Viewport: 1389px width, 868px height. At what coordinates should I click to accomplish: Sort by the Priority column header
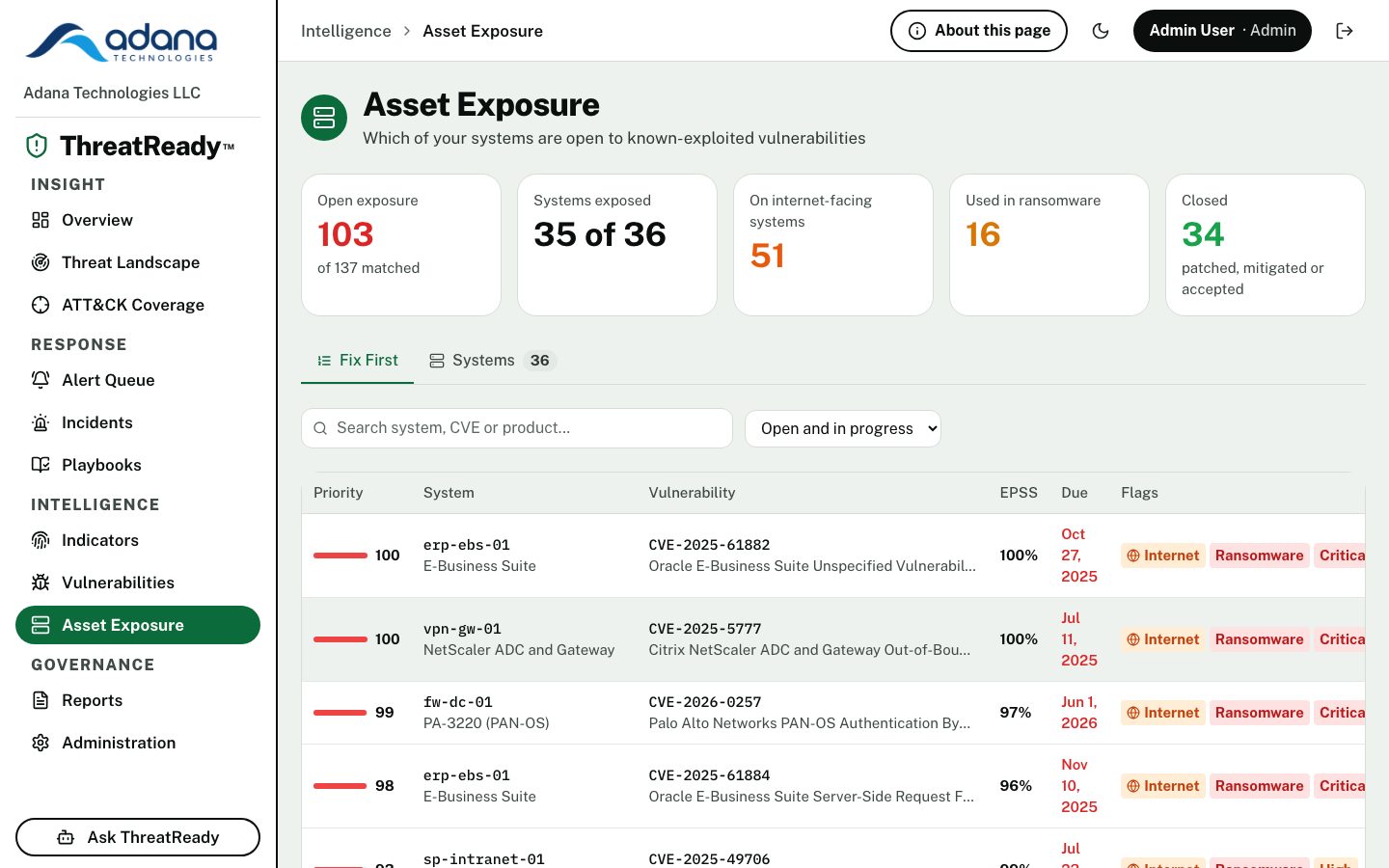point(339,493)
